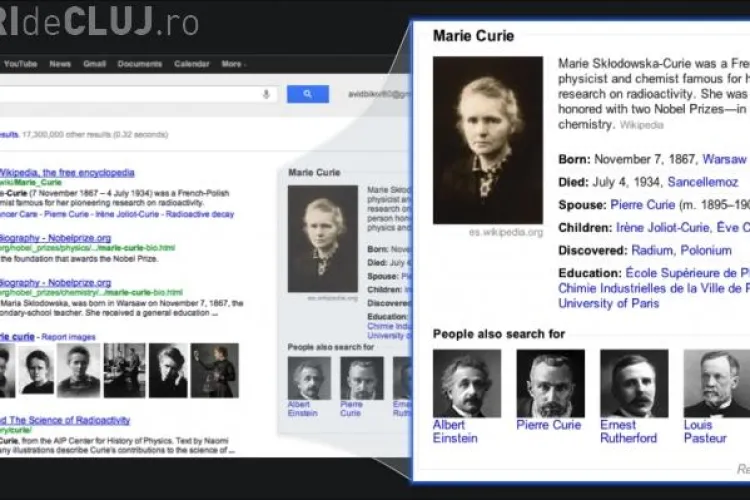Open Calendar in the top navigation bar
The height and width of the screenshot is (500, 750).
[191, 64]
